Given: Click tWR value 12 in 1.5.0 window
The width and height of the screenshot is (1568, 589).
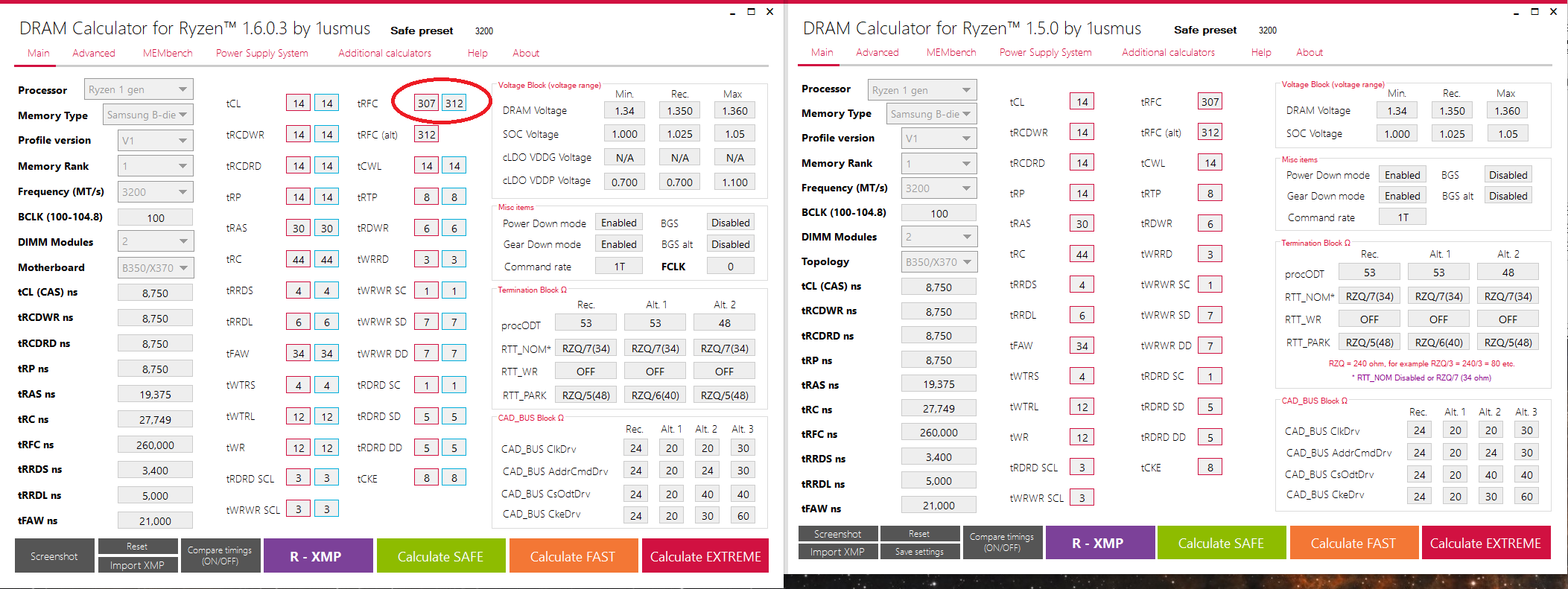Looking at the screenshot, I should 1082,437.
